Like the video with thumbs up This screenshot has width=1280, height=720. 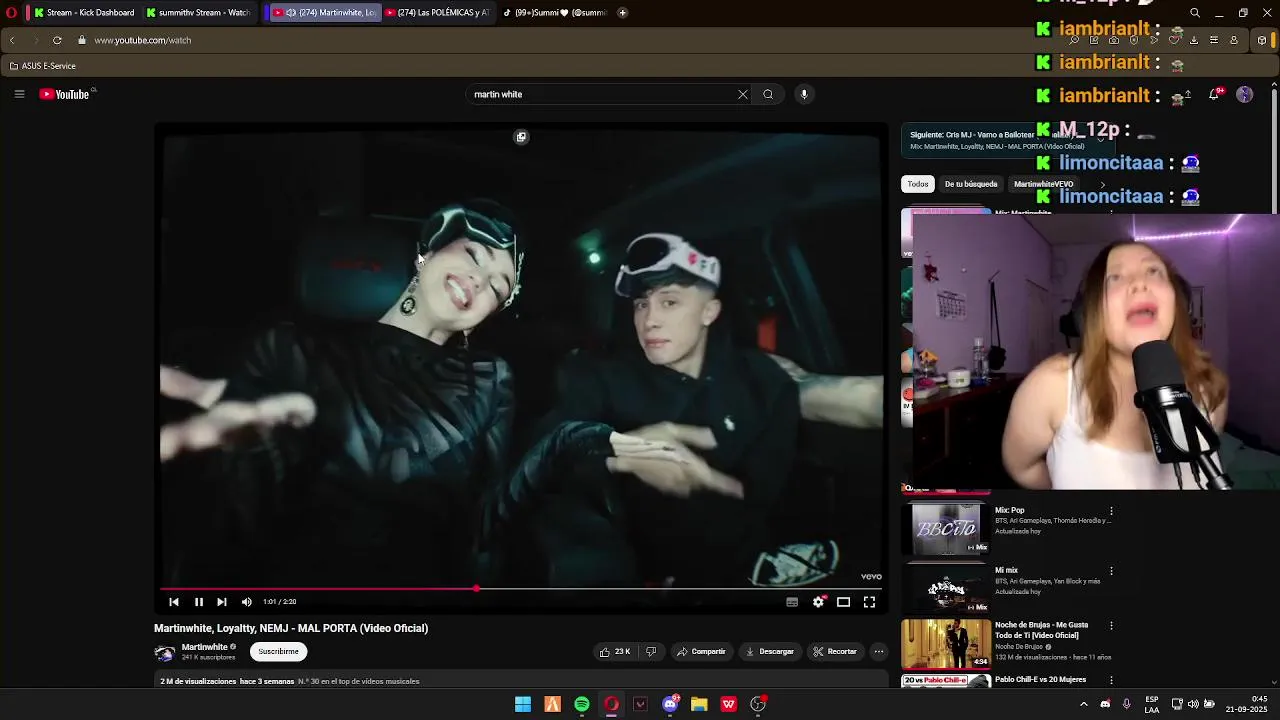click(x=614, y=651)
